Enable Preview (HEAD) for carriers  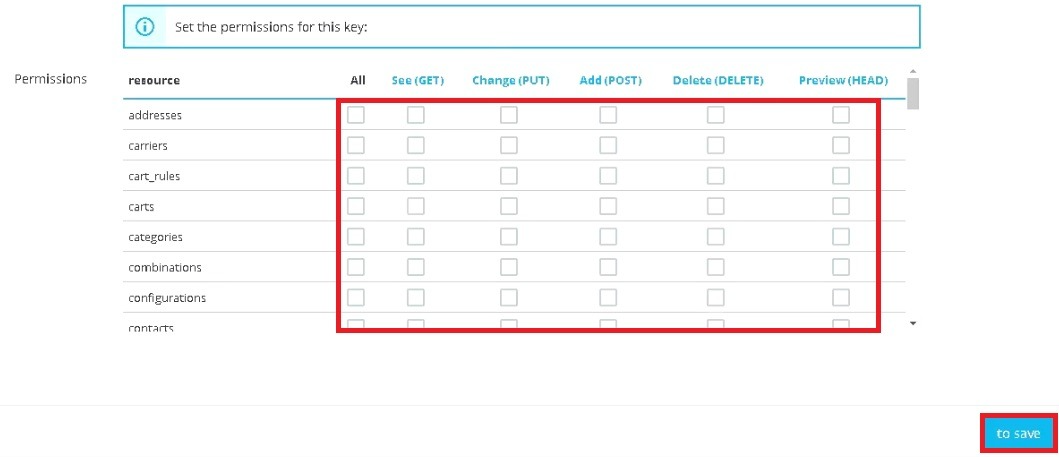pos(841,145)
